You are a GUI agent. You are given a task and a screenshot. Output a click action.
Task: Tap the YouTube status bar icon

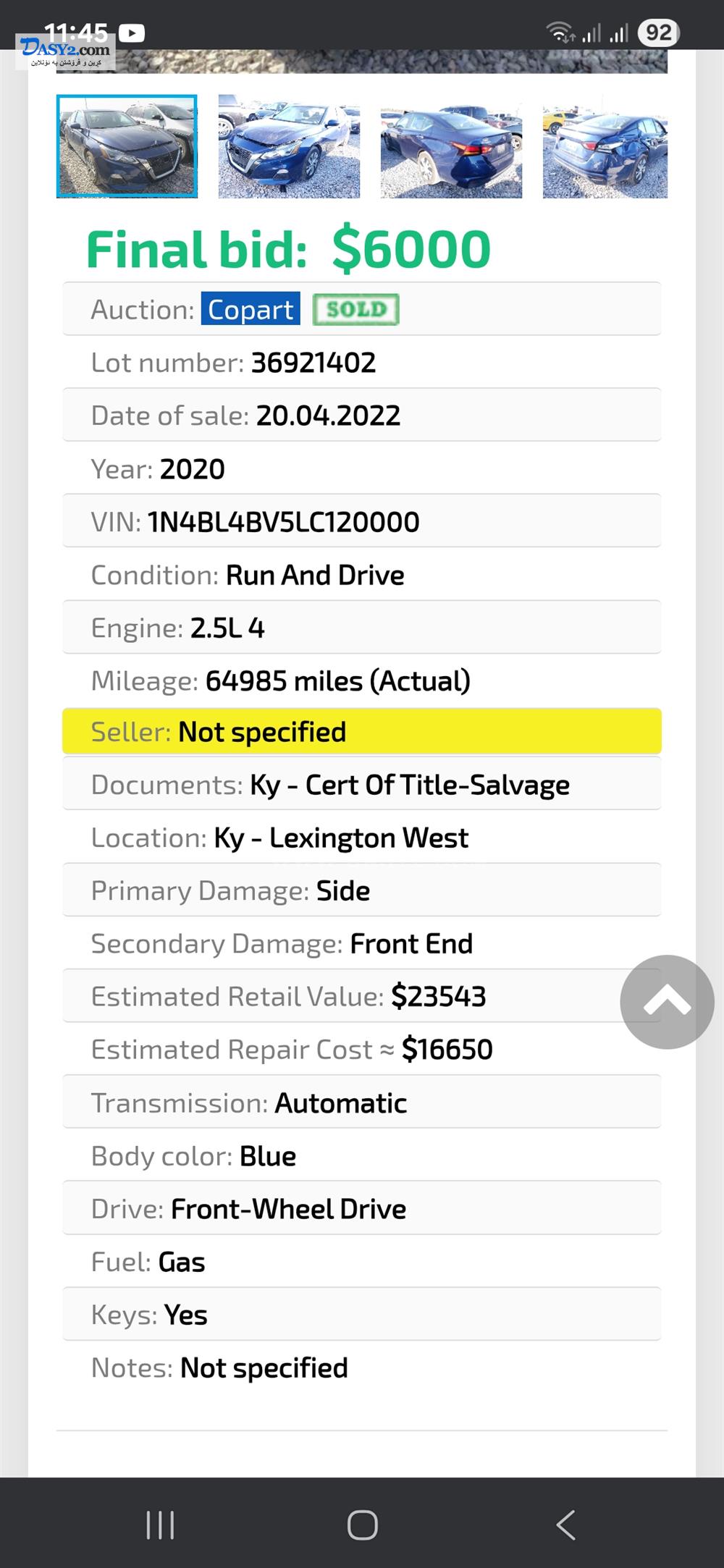click(132, 33)
